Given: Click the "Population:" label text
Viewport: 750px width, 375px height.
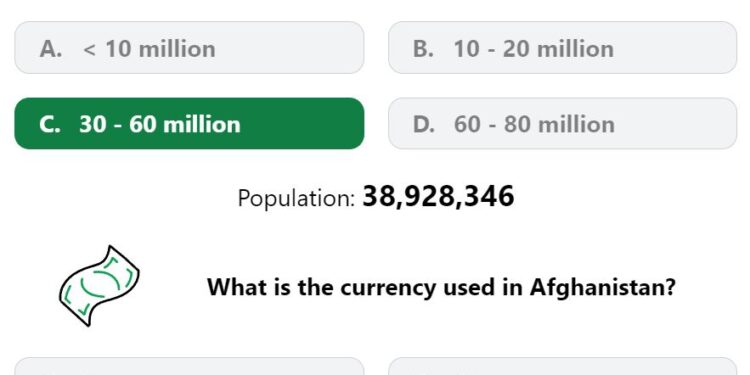Looking at the screenshot, I should point(297,198).
